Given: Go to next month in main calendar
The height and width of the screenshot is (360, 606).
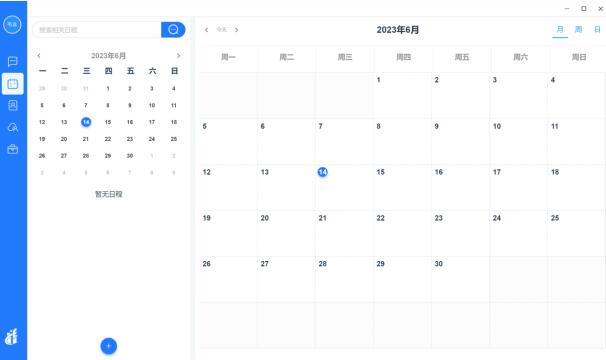Looking at the screenshot, I should pos(237,30).
